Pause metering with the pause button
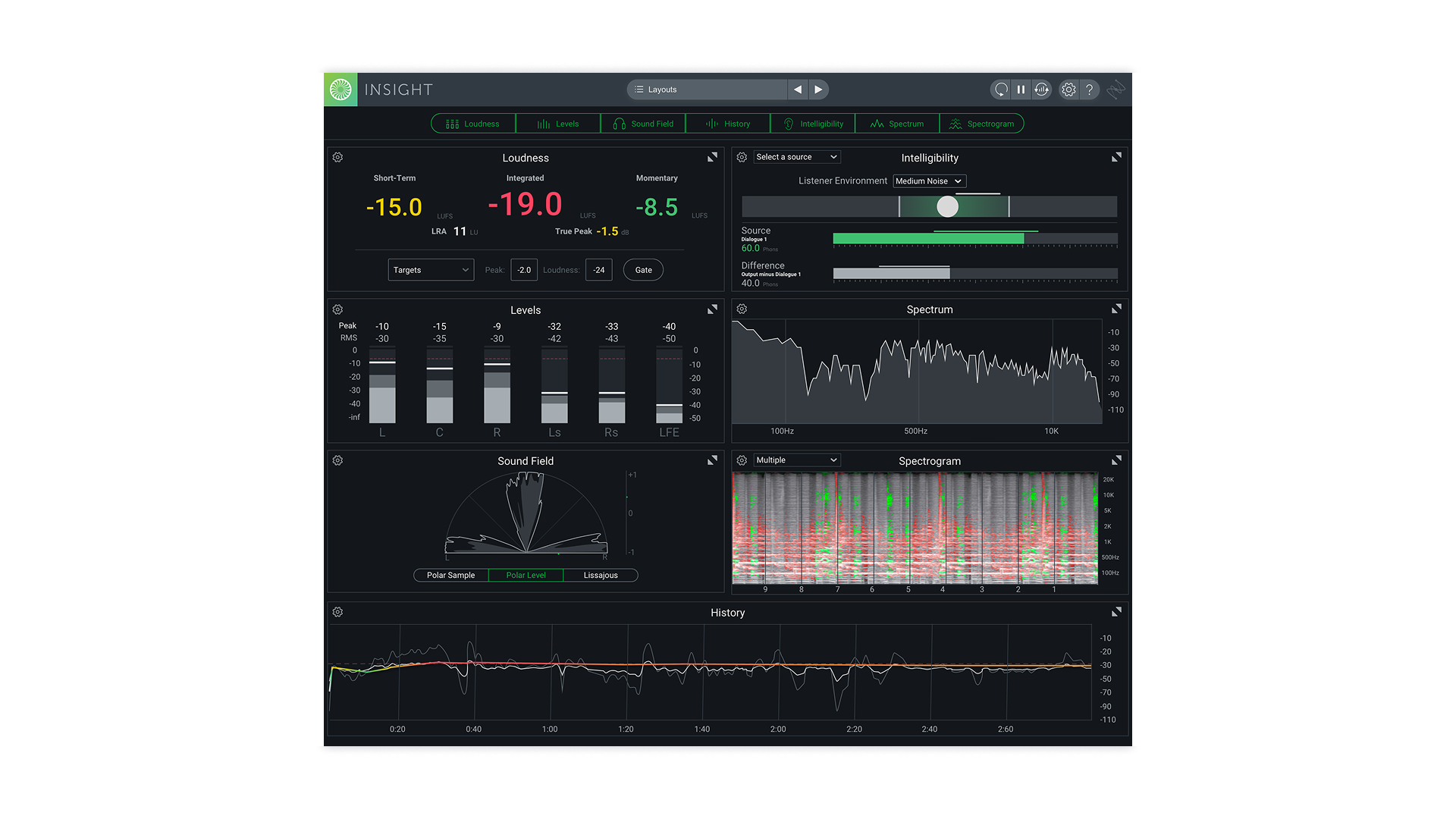The image size is (1456, 819). coord(1021,89)
